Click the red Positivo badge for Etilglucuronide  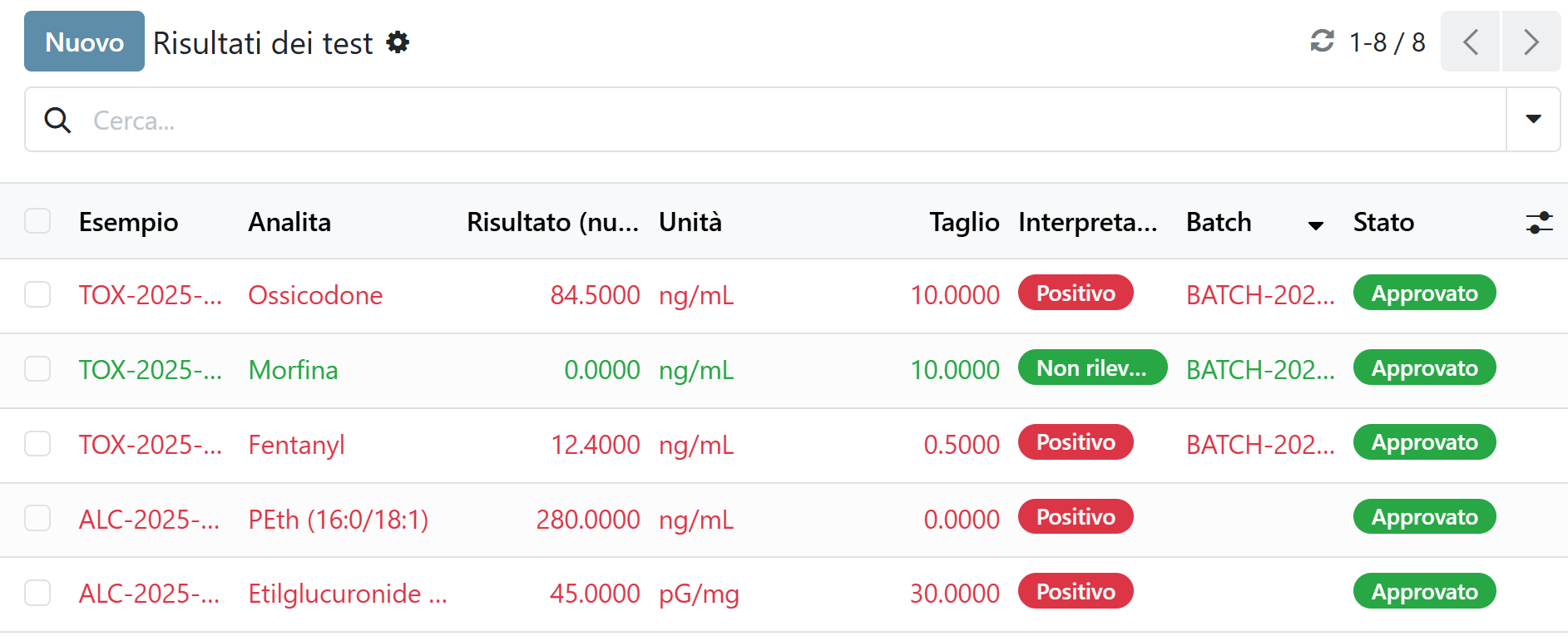(x=1075, y=591)
